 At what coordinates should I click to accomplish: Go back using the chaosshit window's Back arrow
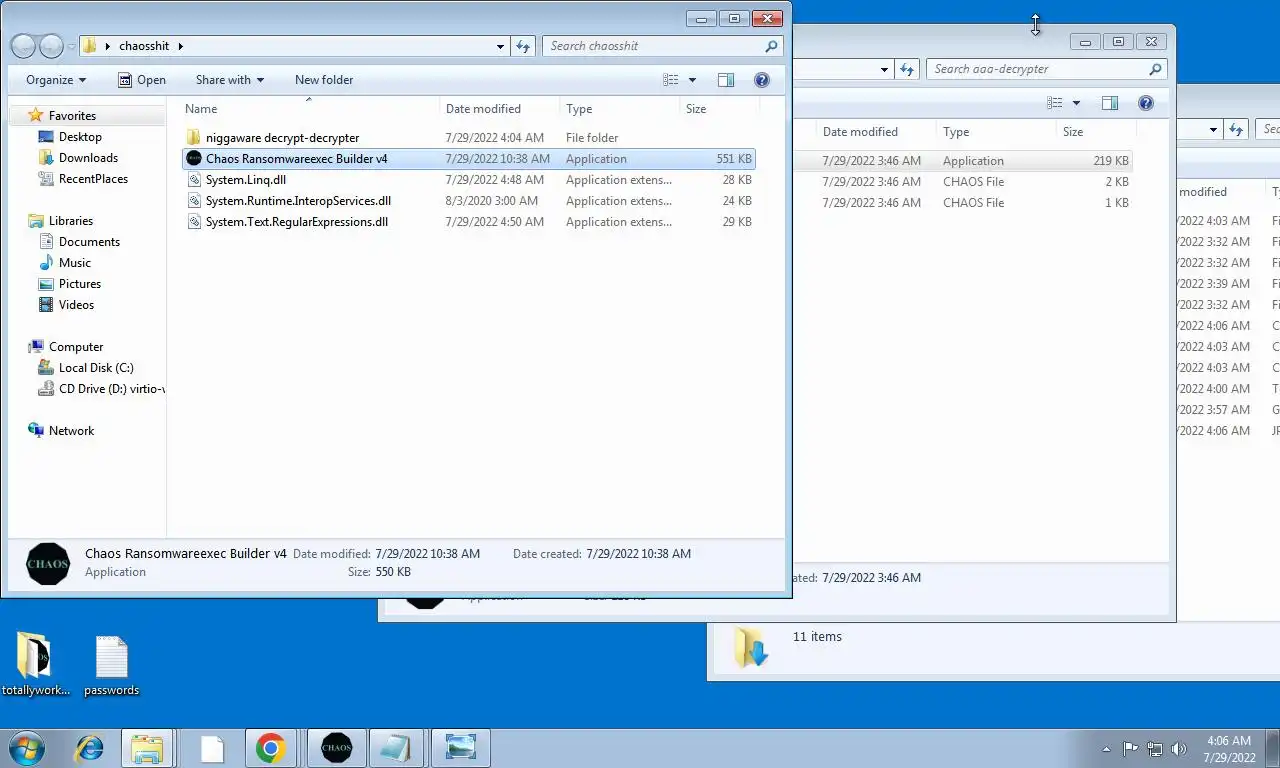click(x=24, y=46)
